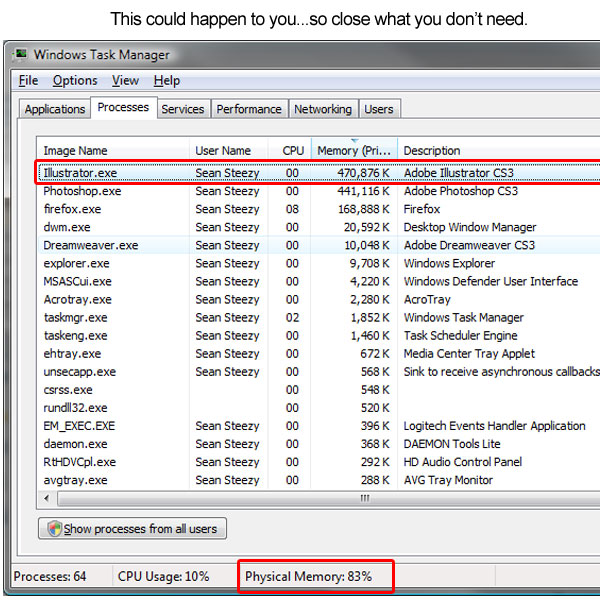Click CPU Usage: 10% in status bar
This screenshot has height=600, width=600.
(x=163, y=576)
